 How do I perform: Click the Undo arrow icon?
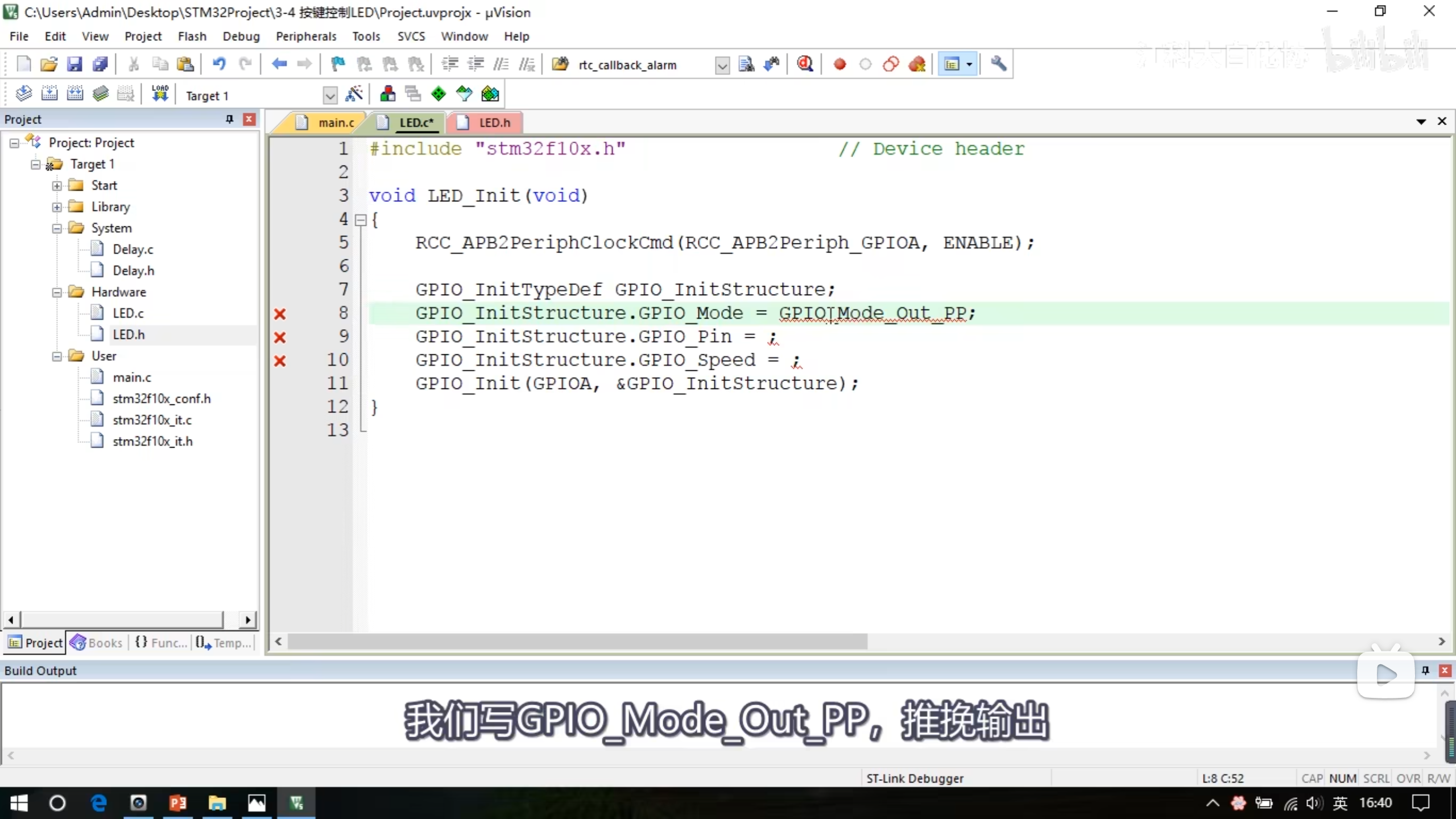pyautogui.click(x=219, y=64)
